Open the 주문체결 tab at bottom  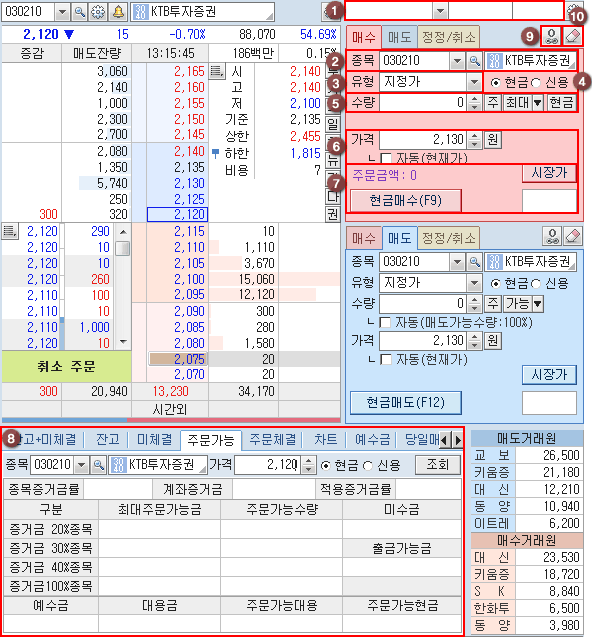pos(273,440)
